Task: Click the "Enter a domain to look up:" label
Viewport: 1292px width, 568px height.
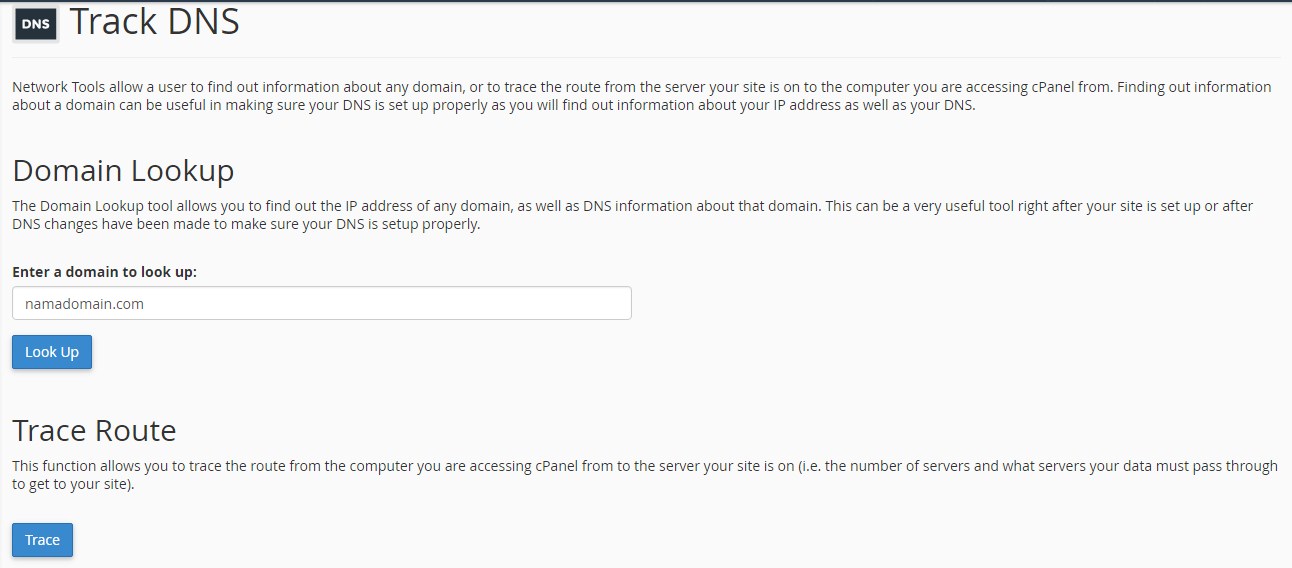Action: (104, 272)
